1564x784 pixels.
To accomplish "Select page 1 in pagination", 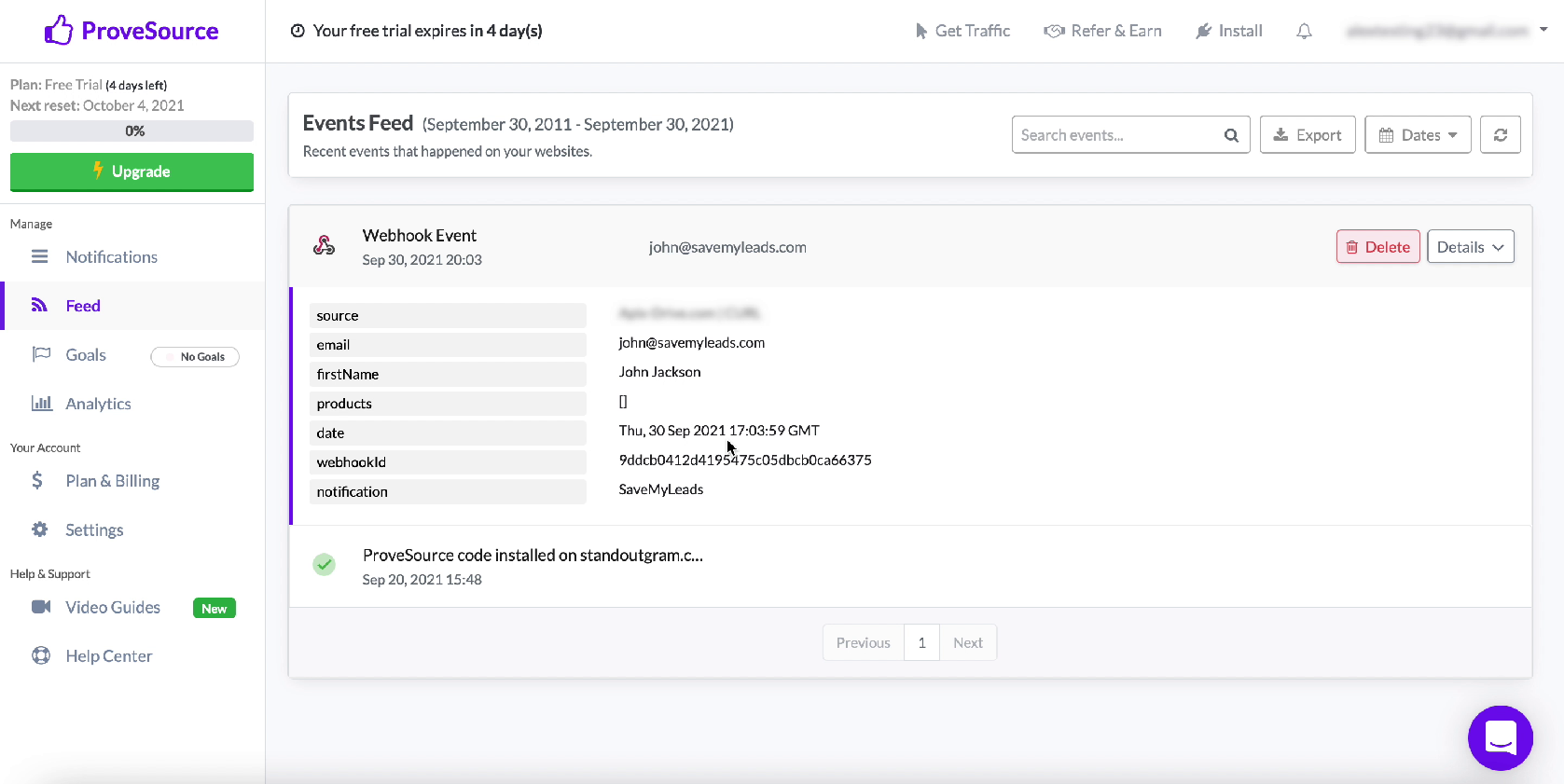I will [921, 642].
